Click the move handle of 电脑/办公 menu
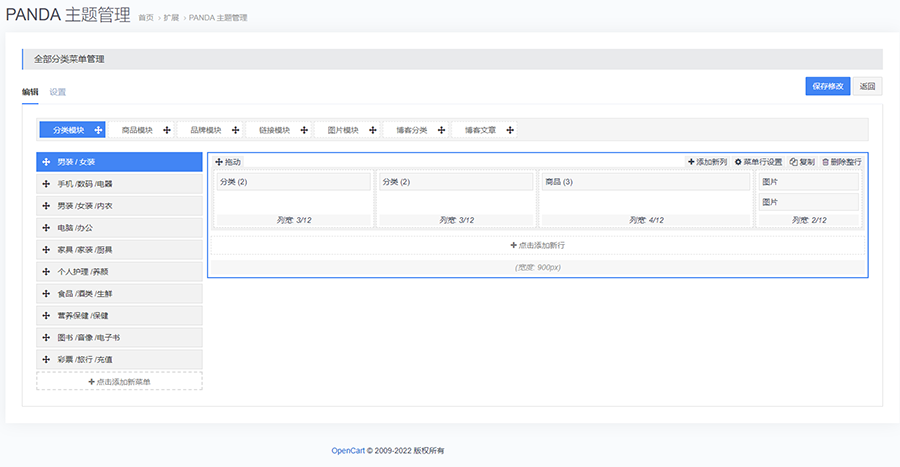 pyautogui.click(x=46, y=228)
